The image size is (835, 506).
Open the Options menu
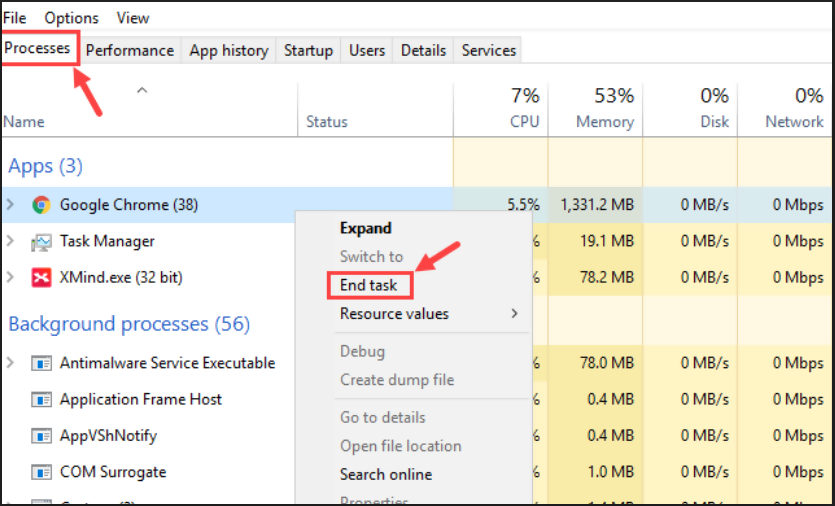71,18
